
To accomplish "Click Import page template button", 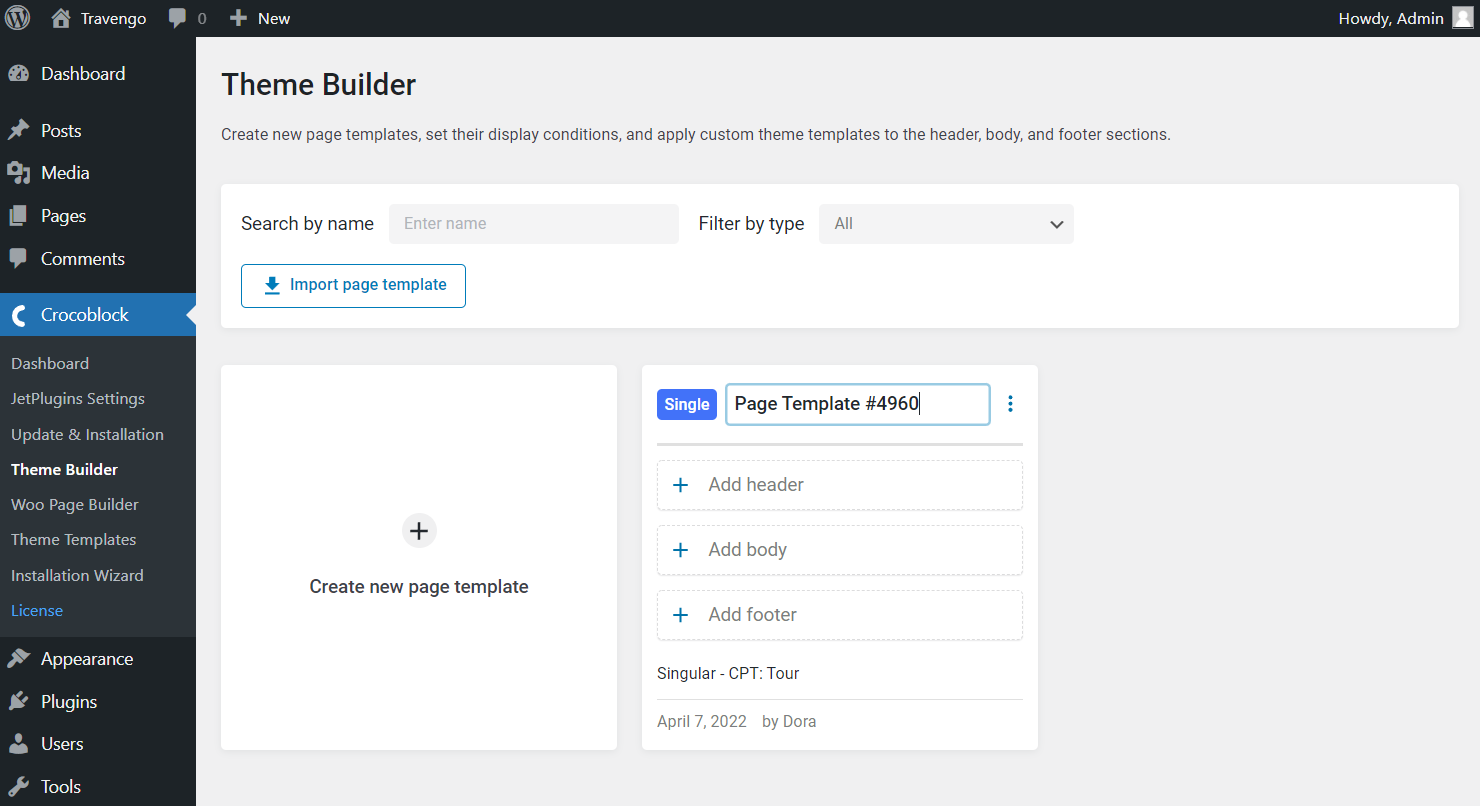I will (353, 286).
